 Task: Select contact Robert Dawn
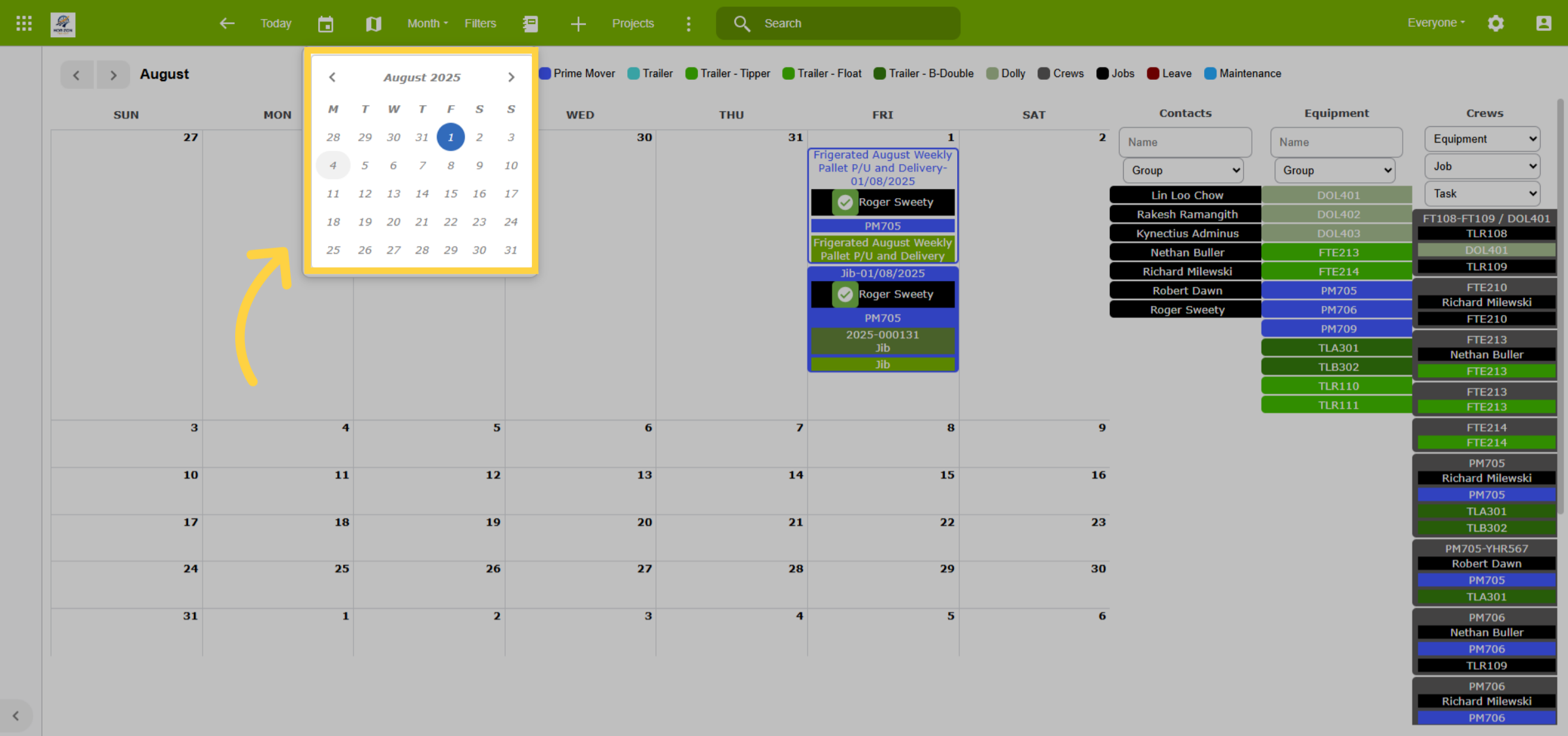1186,291
